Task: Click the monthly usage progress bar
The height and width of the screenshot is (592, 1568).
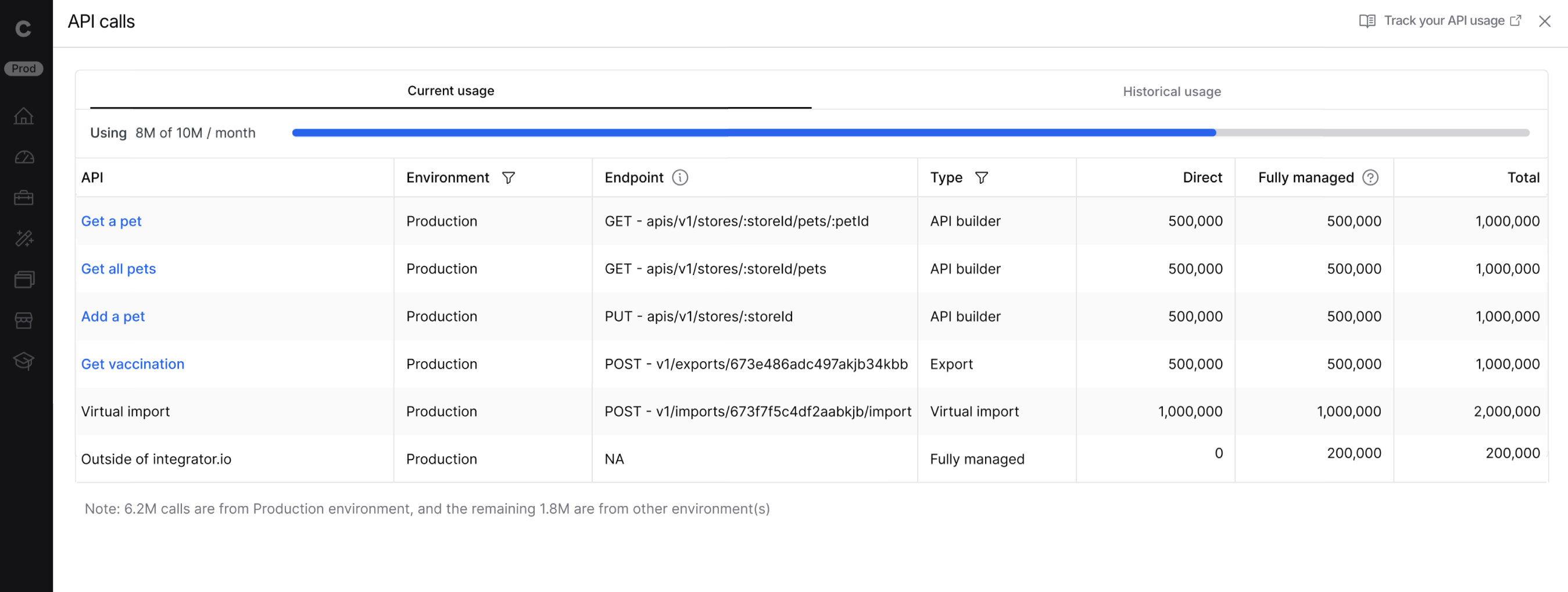Action: click(911, 133)
